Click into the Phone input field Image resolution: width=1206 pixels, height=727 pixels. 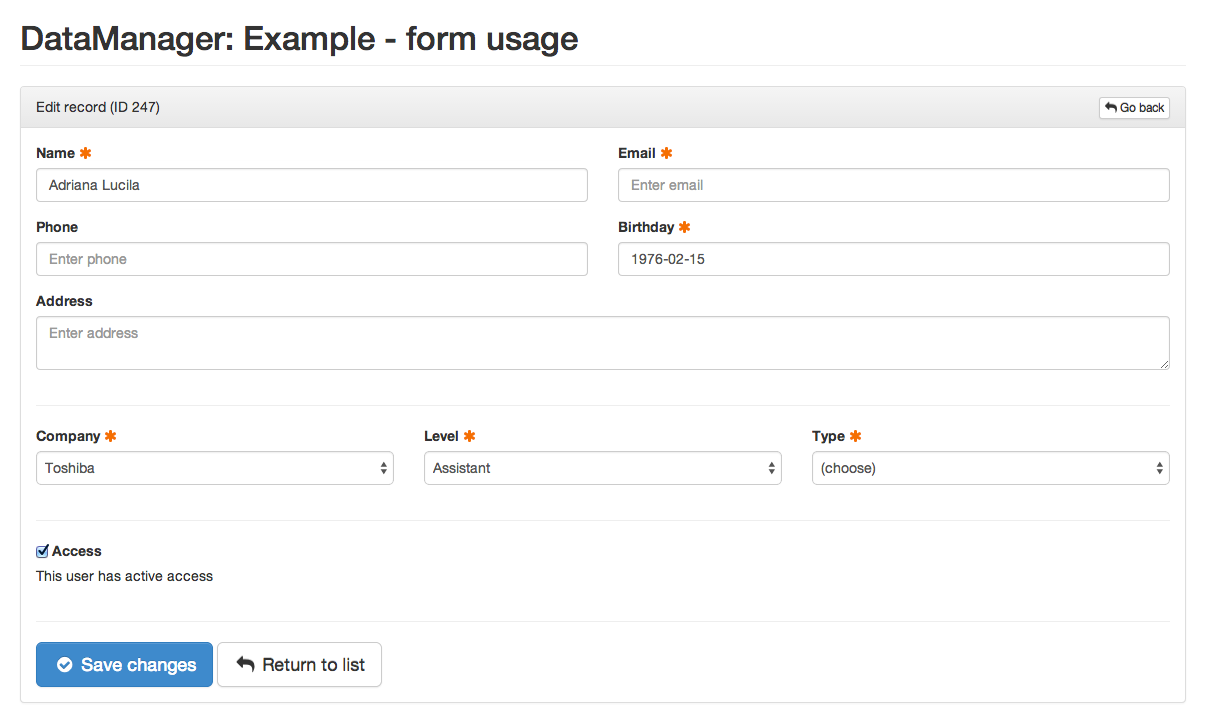click(x=312, y=259)
